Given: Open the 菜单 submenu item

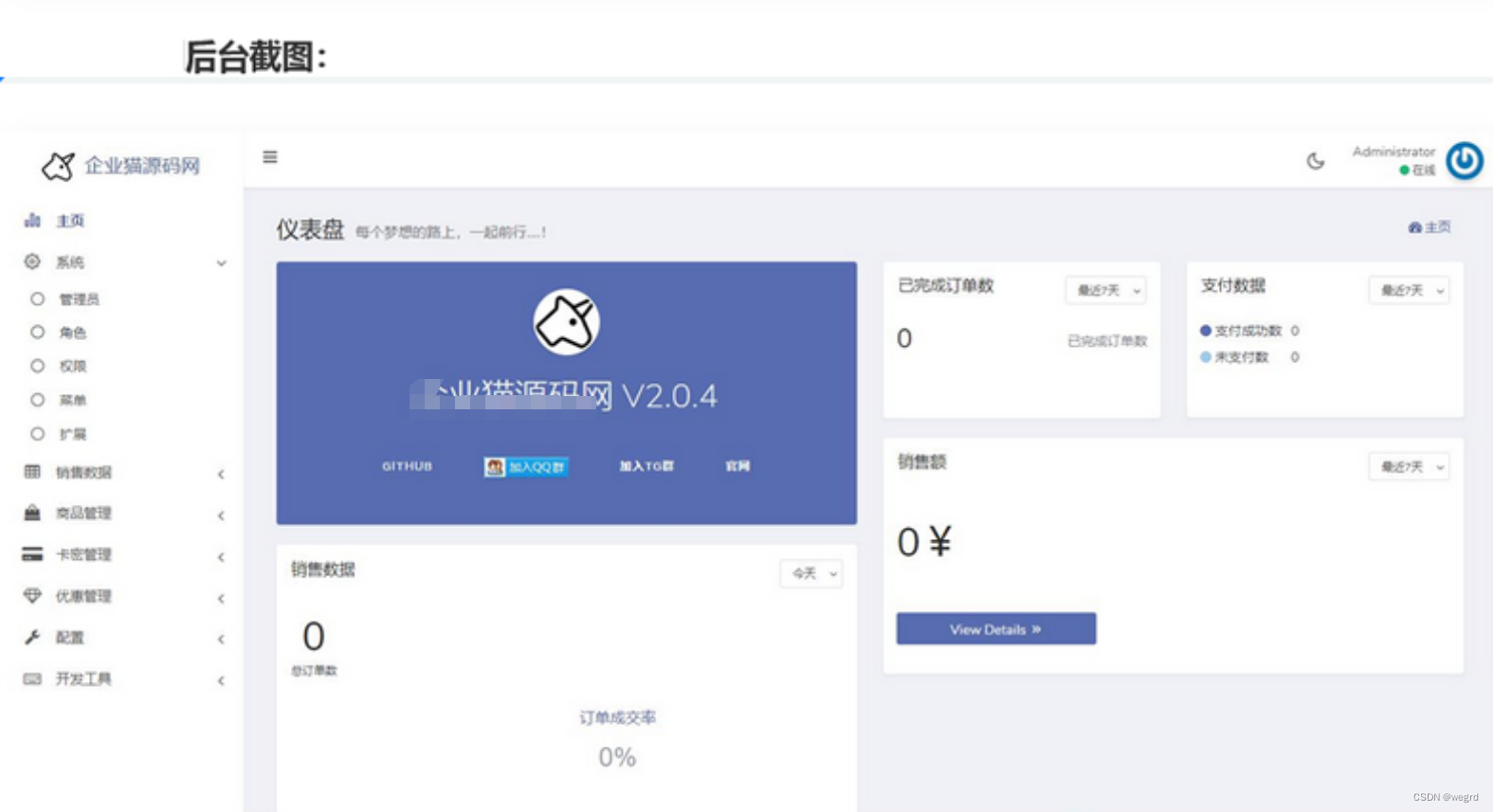Looking at the screenshot, I should click(x=73, y=400).
